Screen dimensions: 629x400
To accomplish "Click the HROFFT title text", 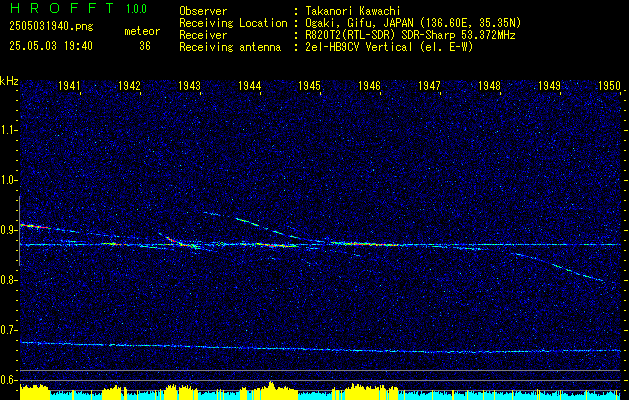I will point(61,8).
